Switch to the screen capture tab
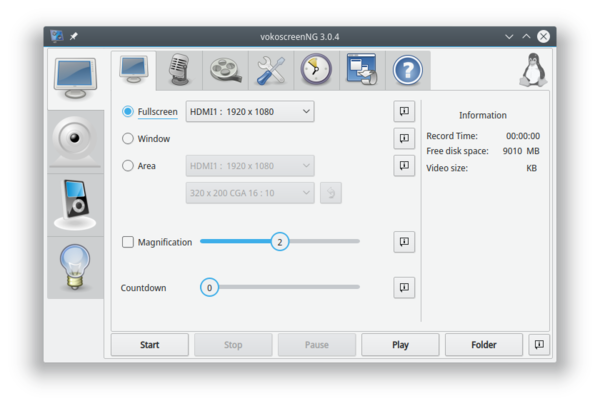 (134, 70)
